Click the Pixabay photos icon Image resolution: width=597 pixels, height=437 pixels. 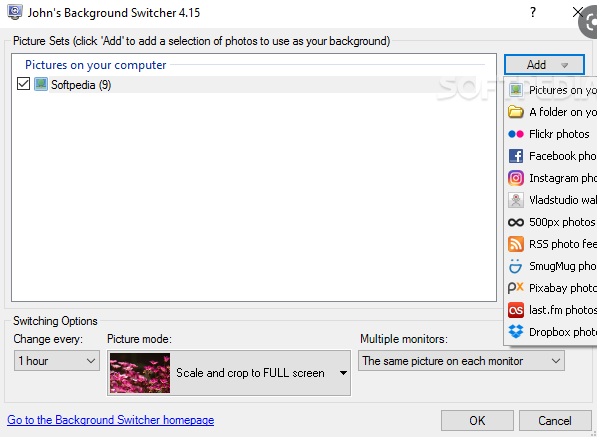[516, 288]
